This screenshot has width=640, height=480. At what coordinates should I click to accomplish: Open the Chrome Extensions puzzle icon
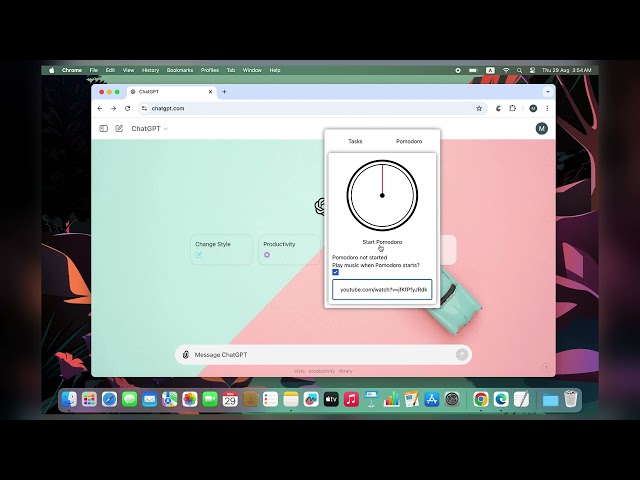[x=513, y=109]
